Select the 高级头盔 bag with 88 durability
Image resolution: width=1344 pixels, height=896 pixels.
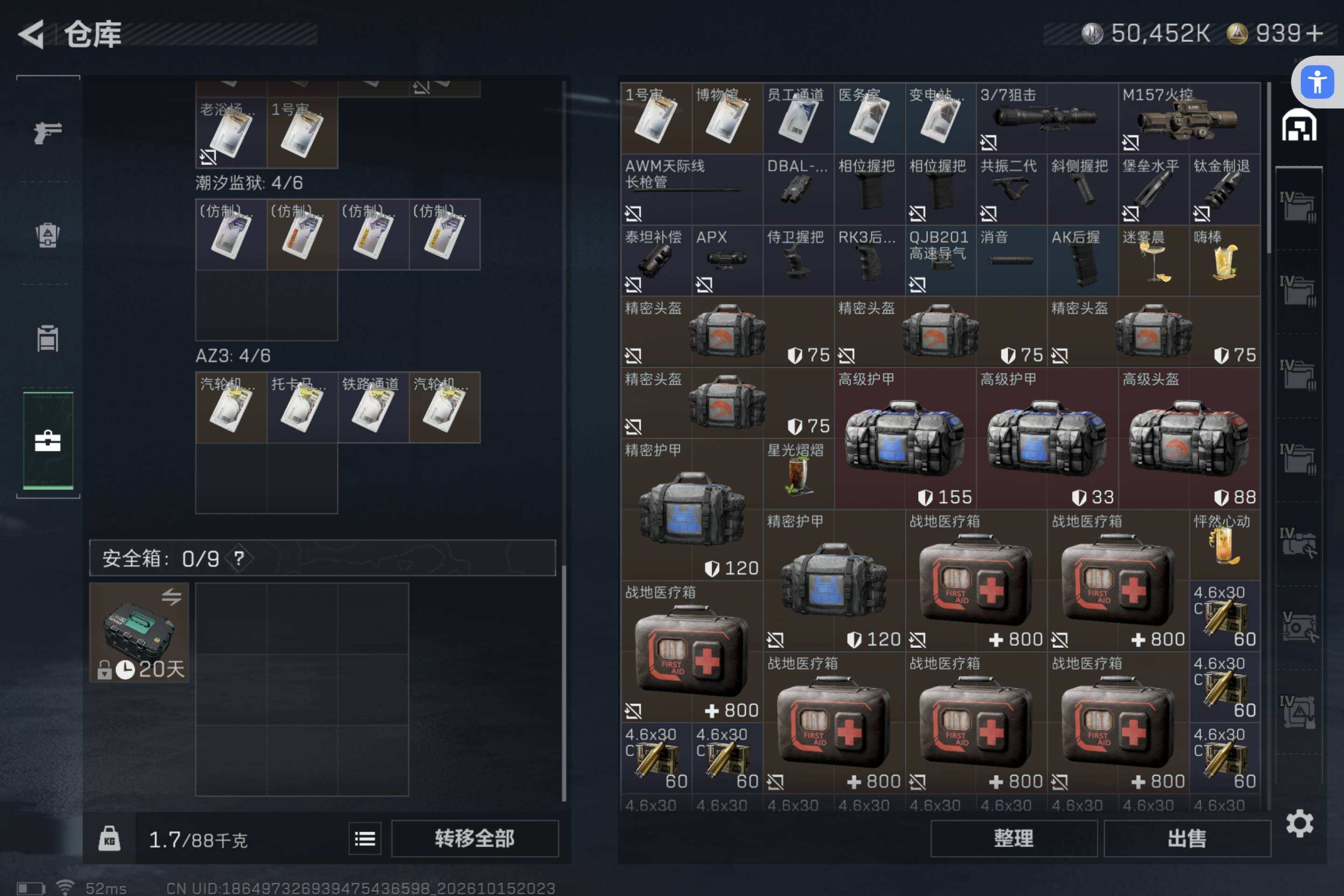(1189, 438)
